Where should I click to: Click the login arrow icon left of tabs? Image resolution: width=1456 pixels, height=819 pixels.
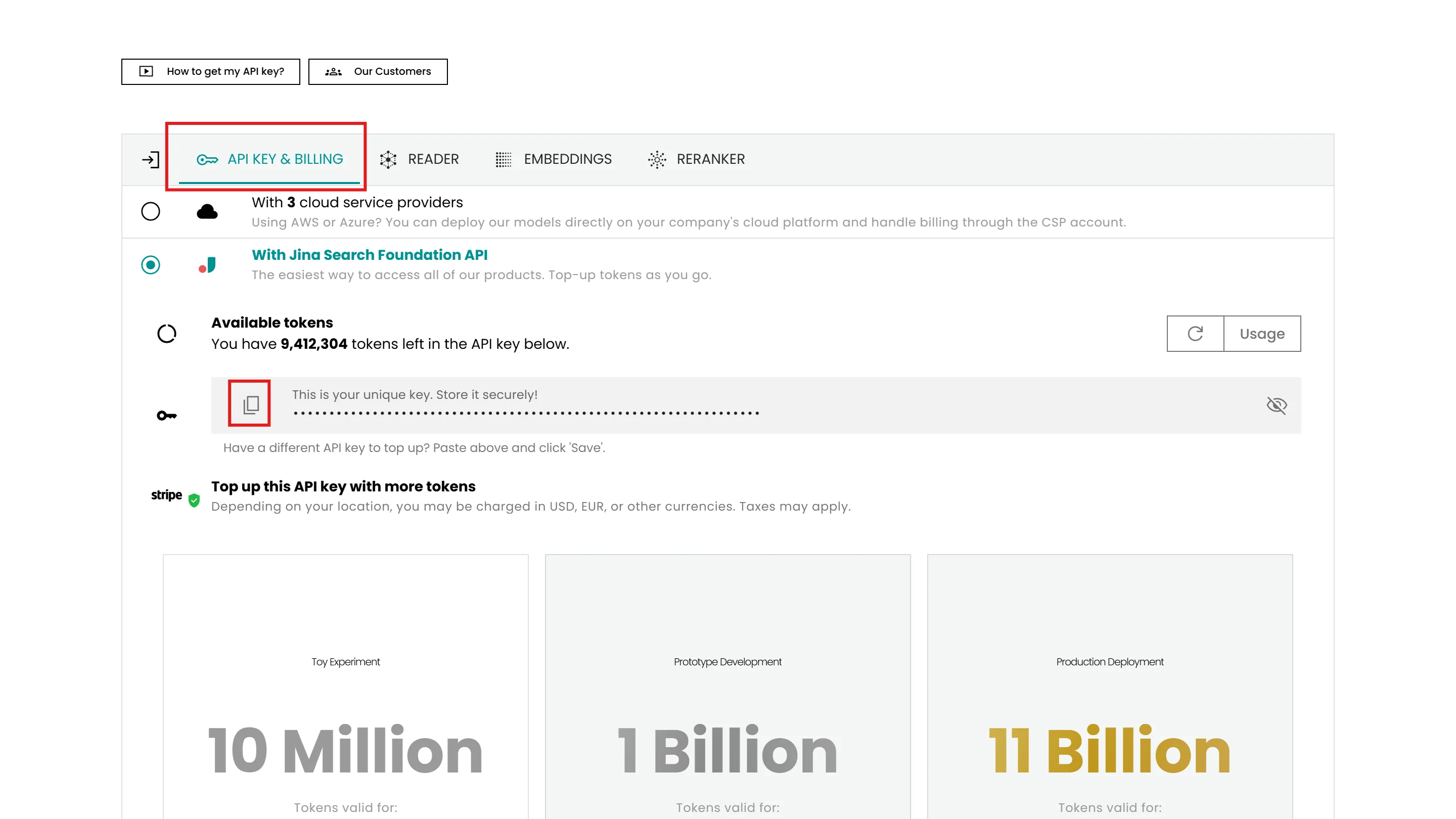click(x=150, y=159)
